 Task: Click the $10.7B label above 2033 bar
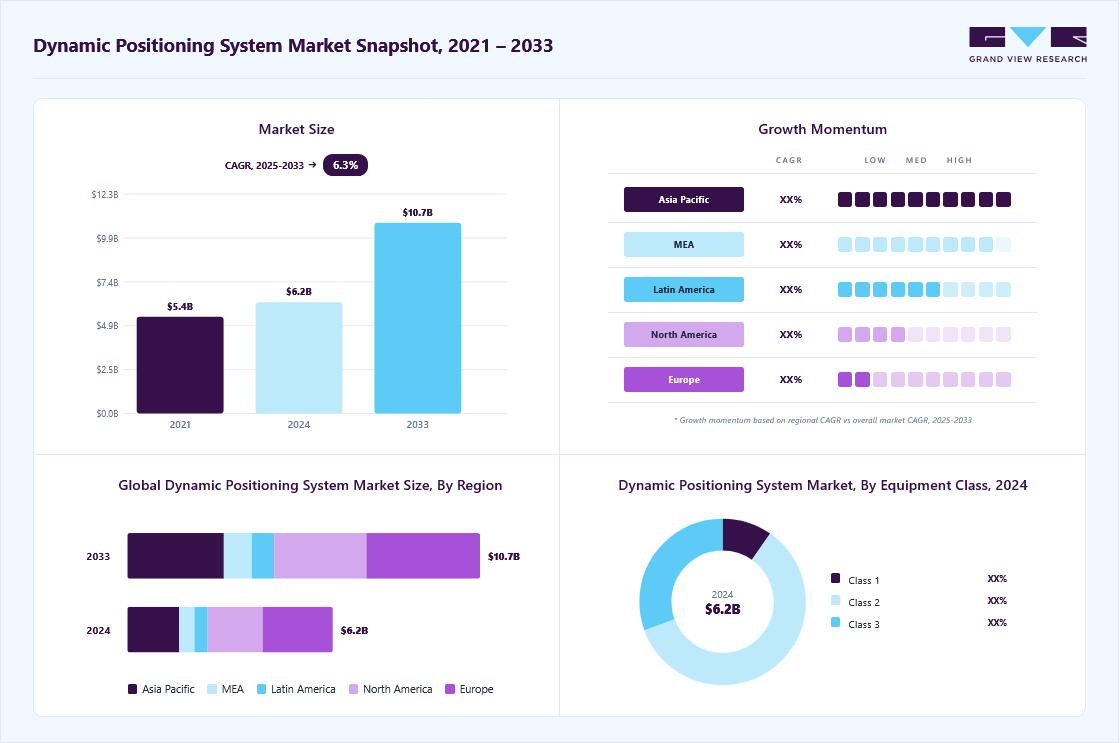pos(418,212)
